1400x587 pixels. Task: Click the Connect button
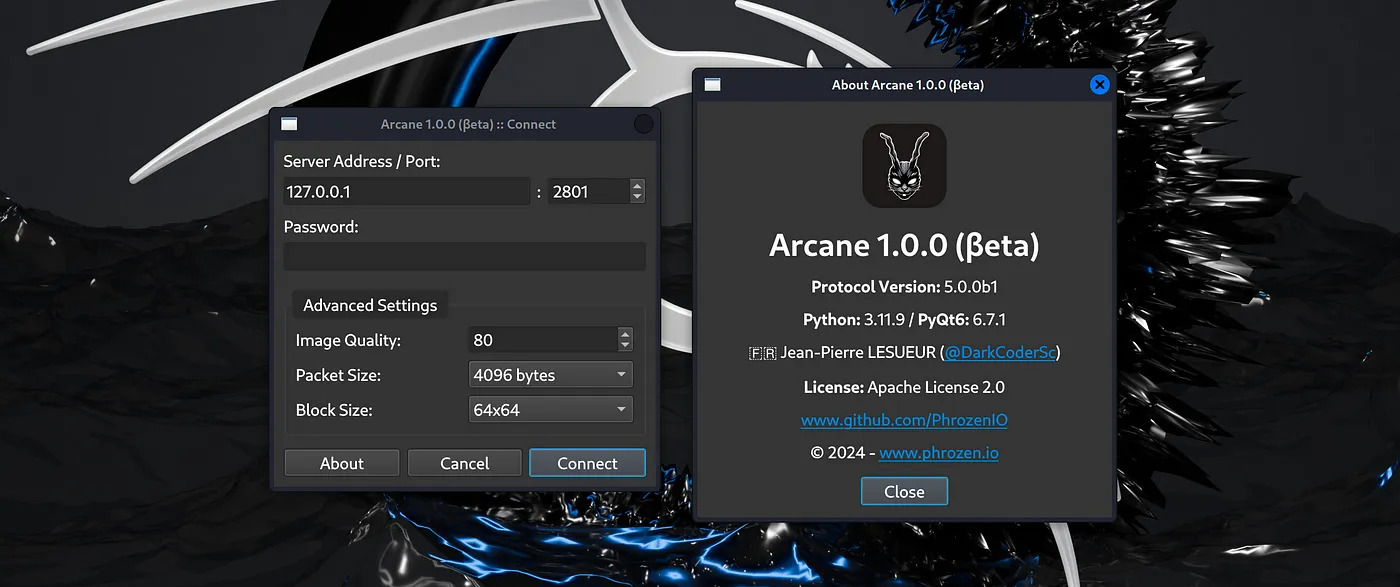click(587, 463)
